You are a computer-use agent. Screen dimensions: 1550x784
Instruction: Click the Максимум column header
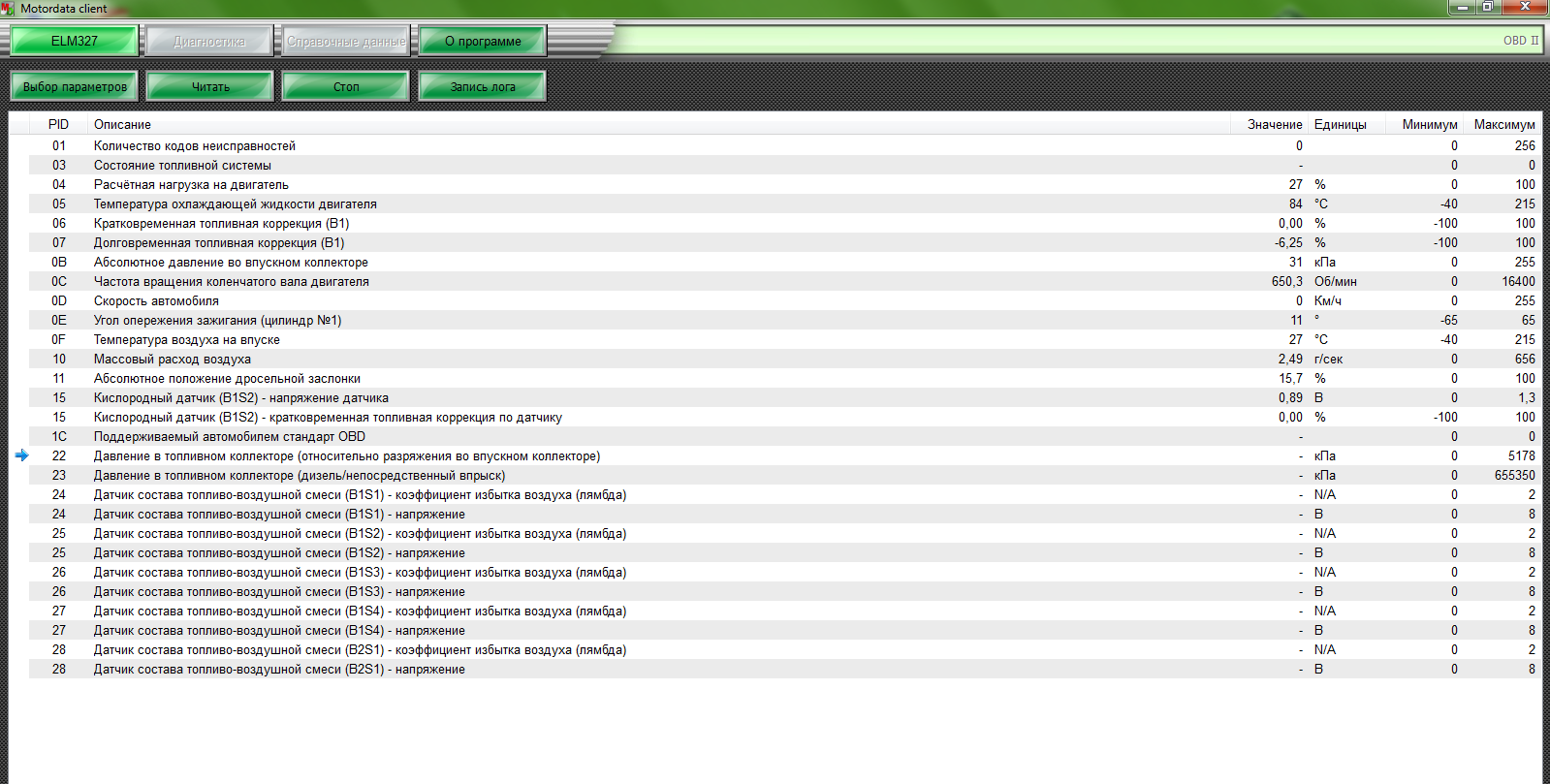[x=1504, y=124]
